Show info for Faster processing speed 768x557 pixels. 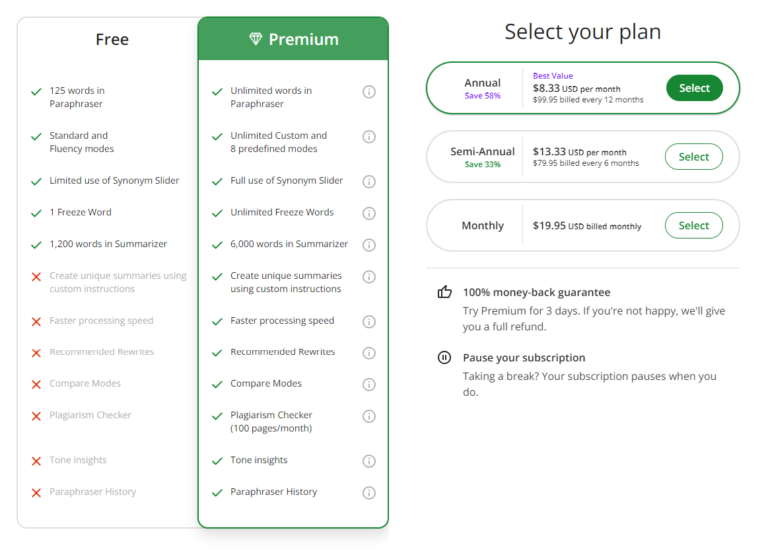(x=369, y=321)
